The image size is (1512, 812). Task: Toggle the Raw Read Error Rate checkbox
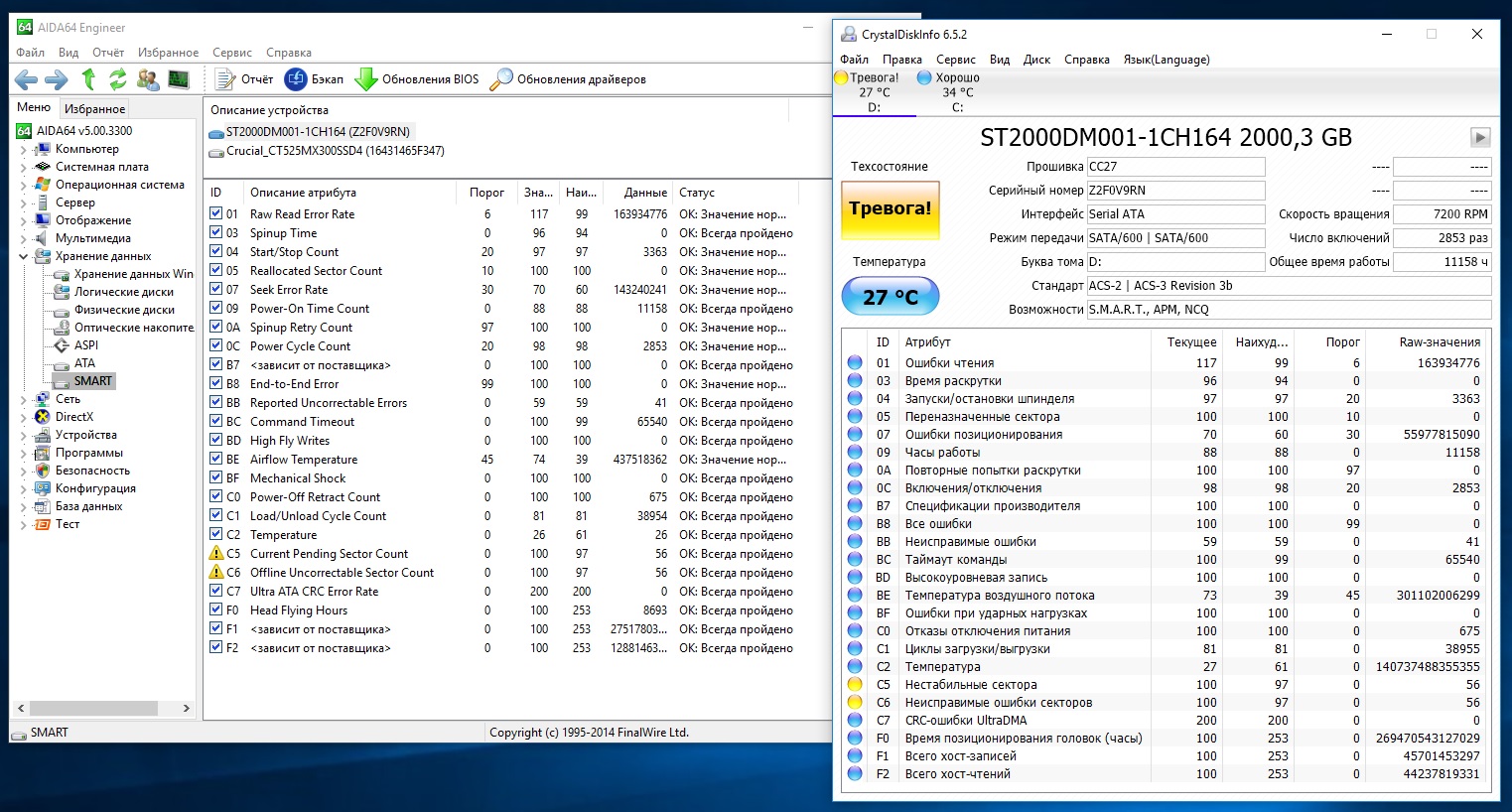tap(216, 214)
